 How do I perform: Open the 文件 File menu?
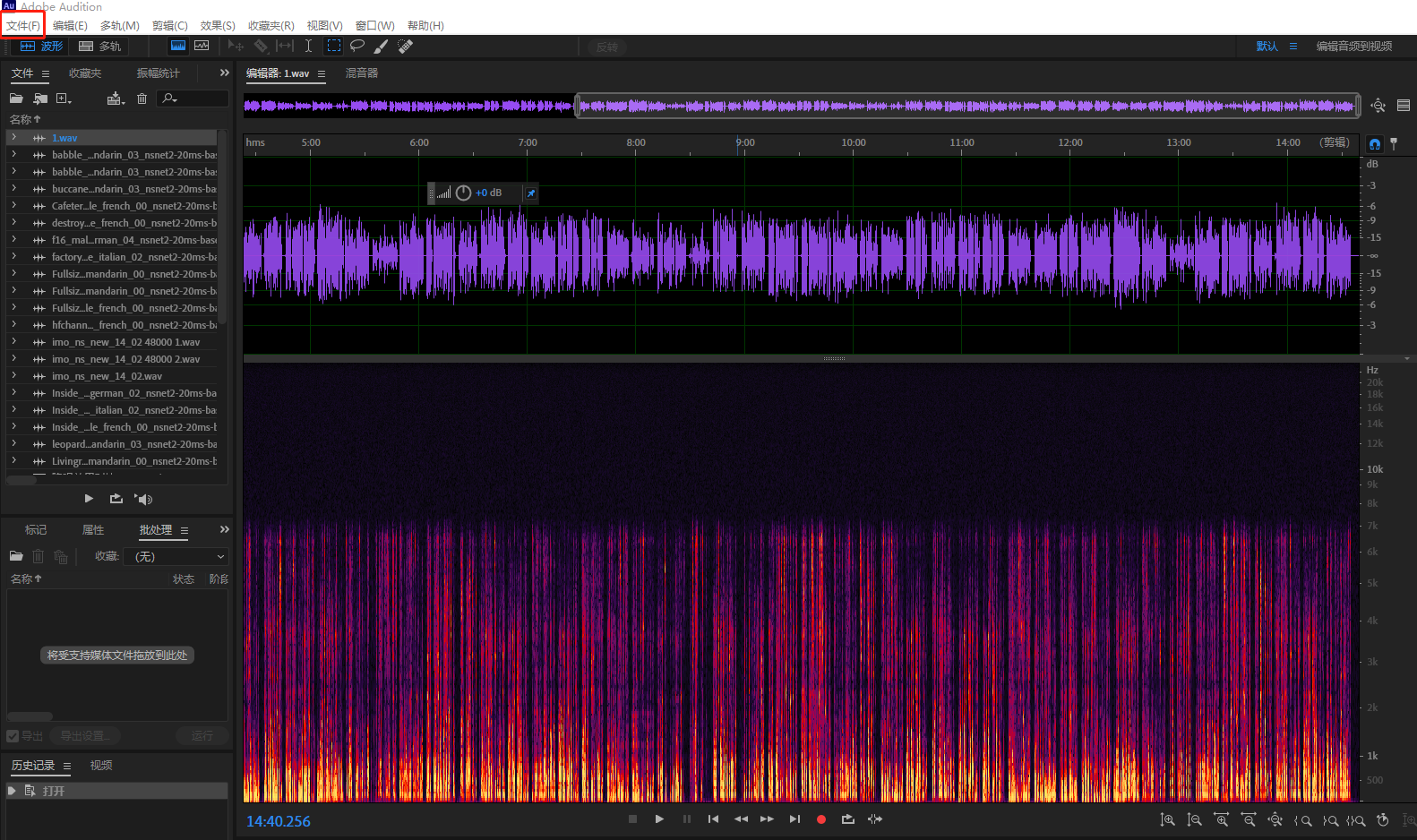(23, 25)
